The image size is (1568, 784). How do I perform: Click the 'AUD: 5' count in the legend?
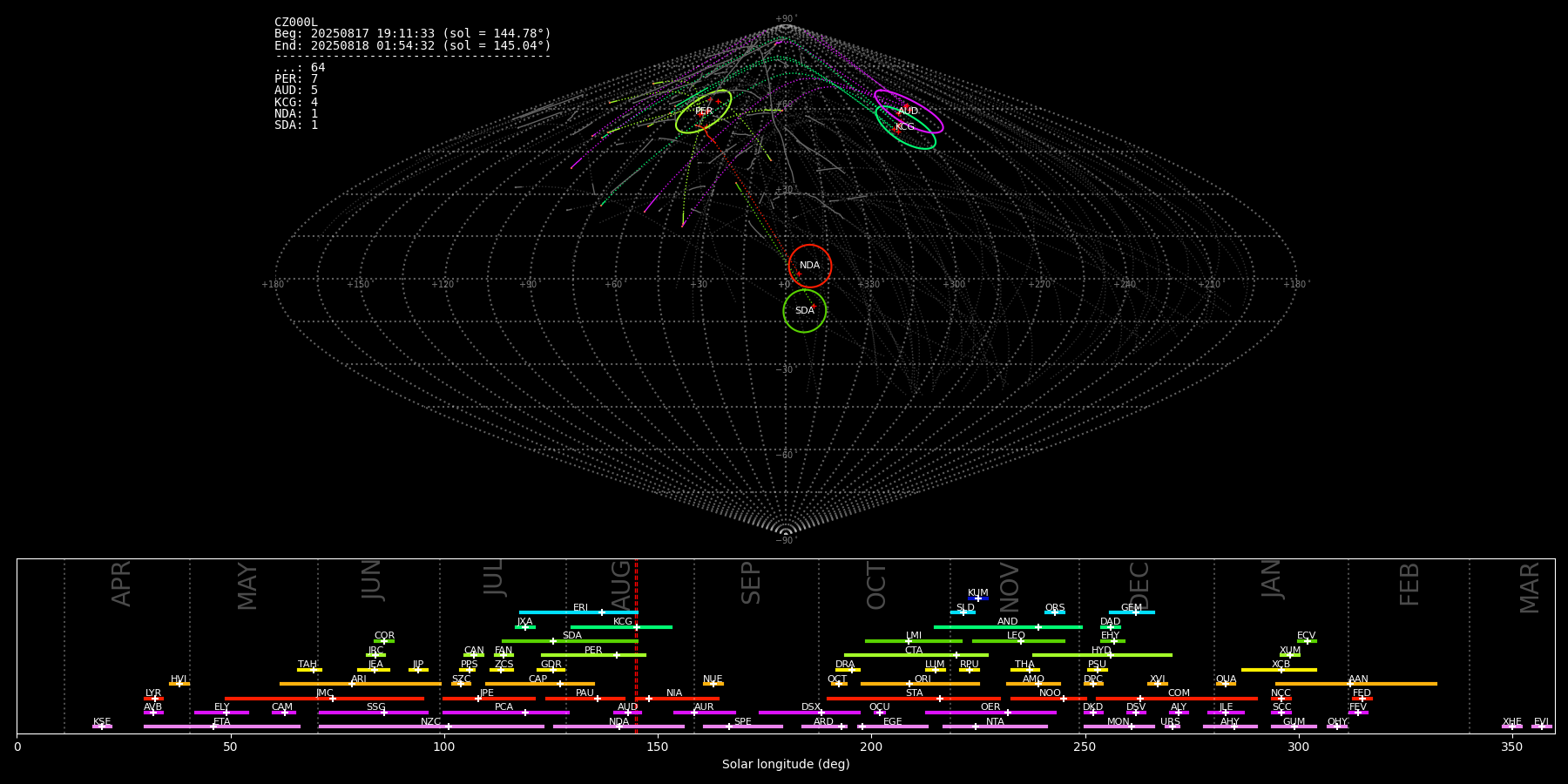click(x=296, y=91)
